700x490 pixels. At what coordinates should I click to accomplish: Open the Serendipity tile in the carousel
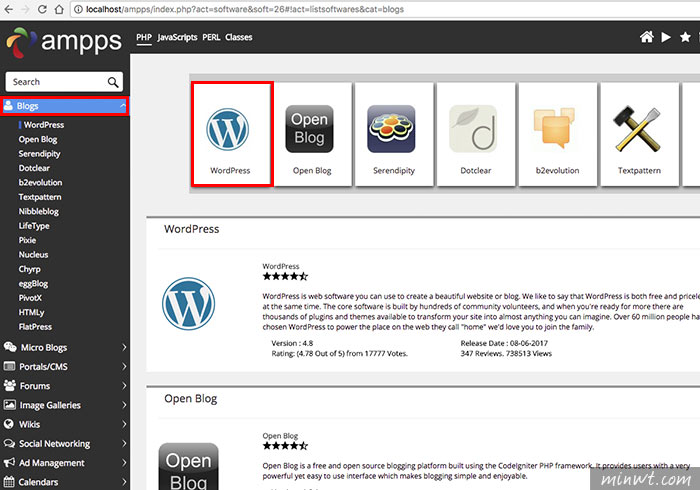(394, 134)
